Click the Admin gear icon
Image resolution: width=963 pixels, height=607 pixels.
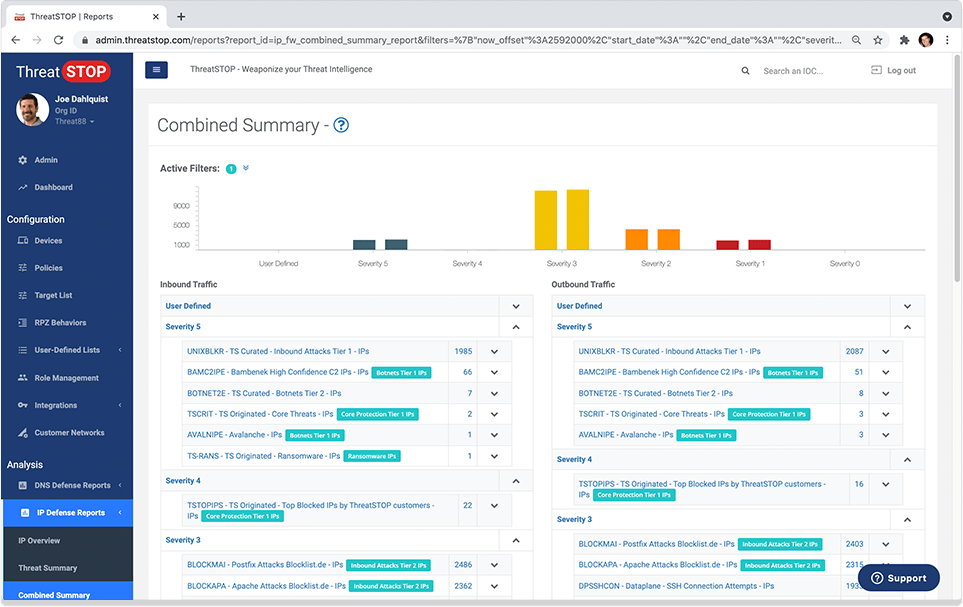(x=23, y=160)
